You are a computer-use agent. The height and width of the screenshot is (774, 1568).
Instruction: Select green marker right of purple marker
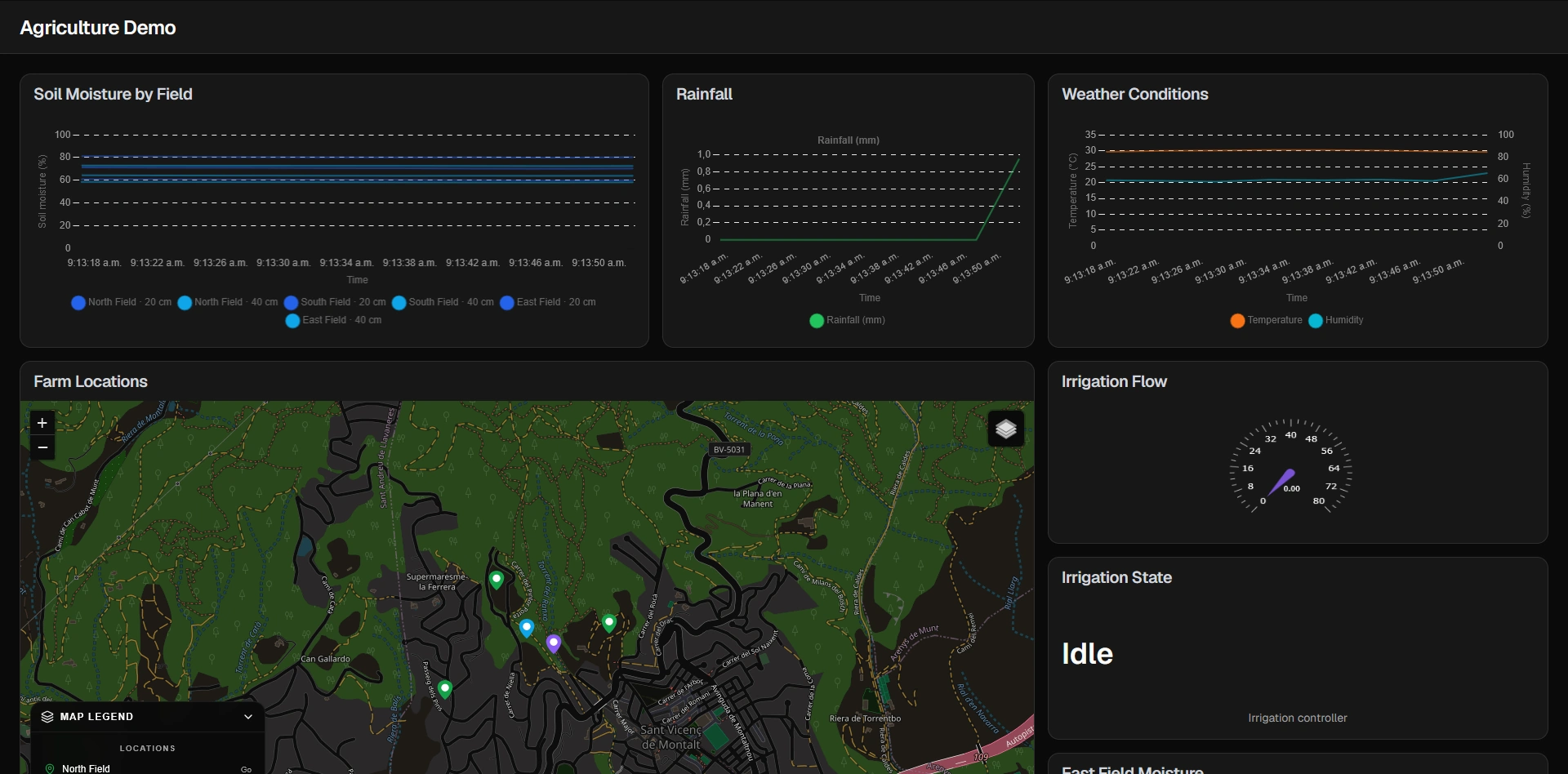click(609, 623)
